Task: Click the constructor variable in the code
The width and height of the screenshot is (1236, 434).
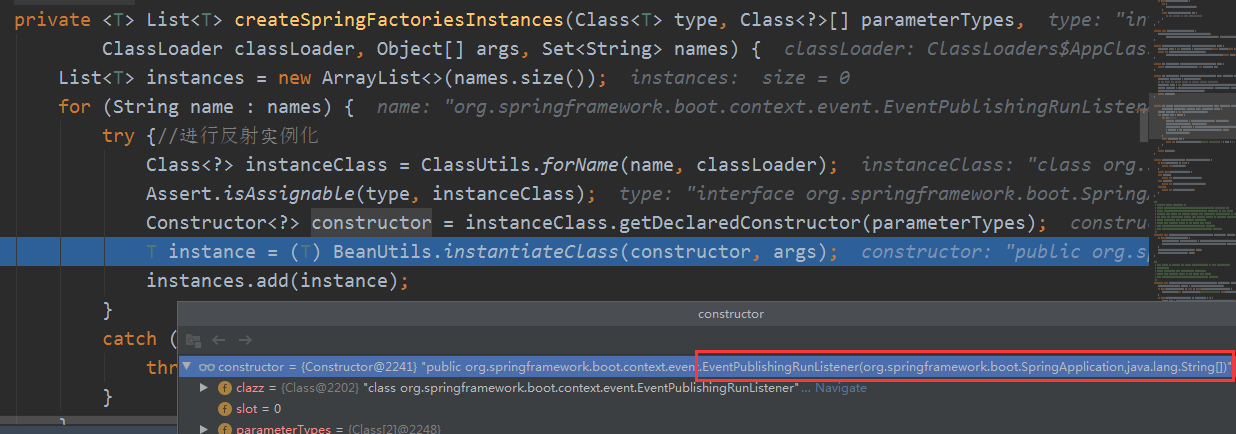Action: click(x=371, y=222)
